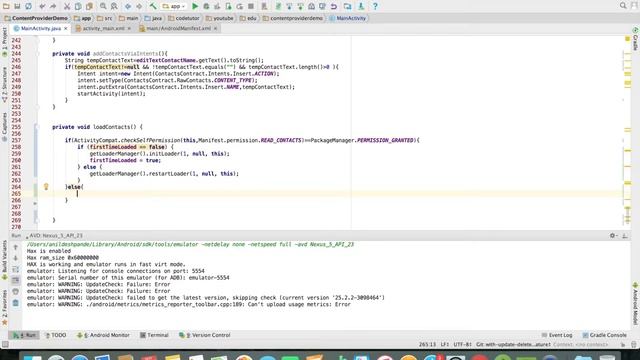
Task: Click the up arrow in Run console
Action: [x=16, y=247]
